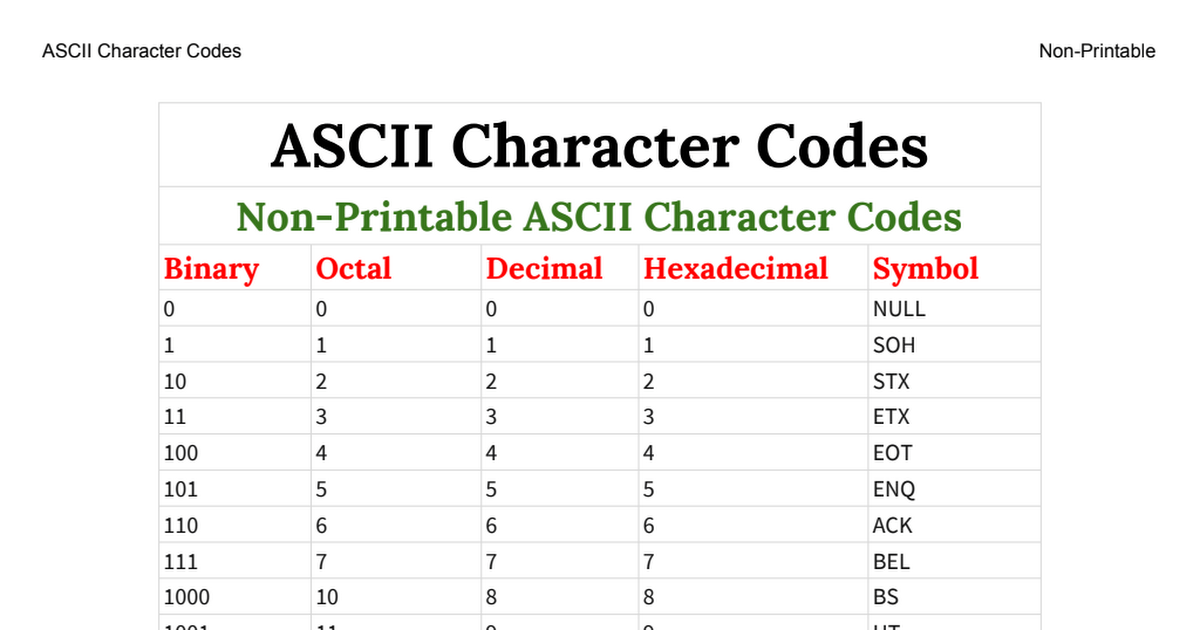Click the 'Non-Printable' header text at top right

pos(1097,51)
